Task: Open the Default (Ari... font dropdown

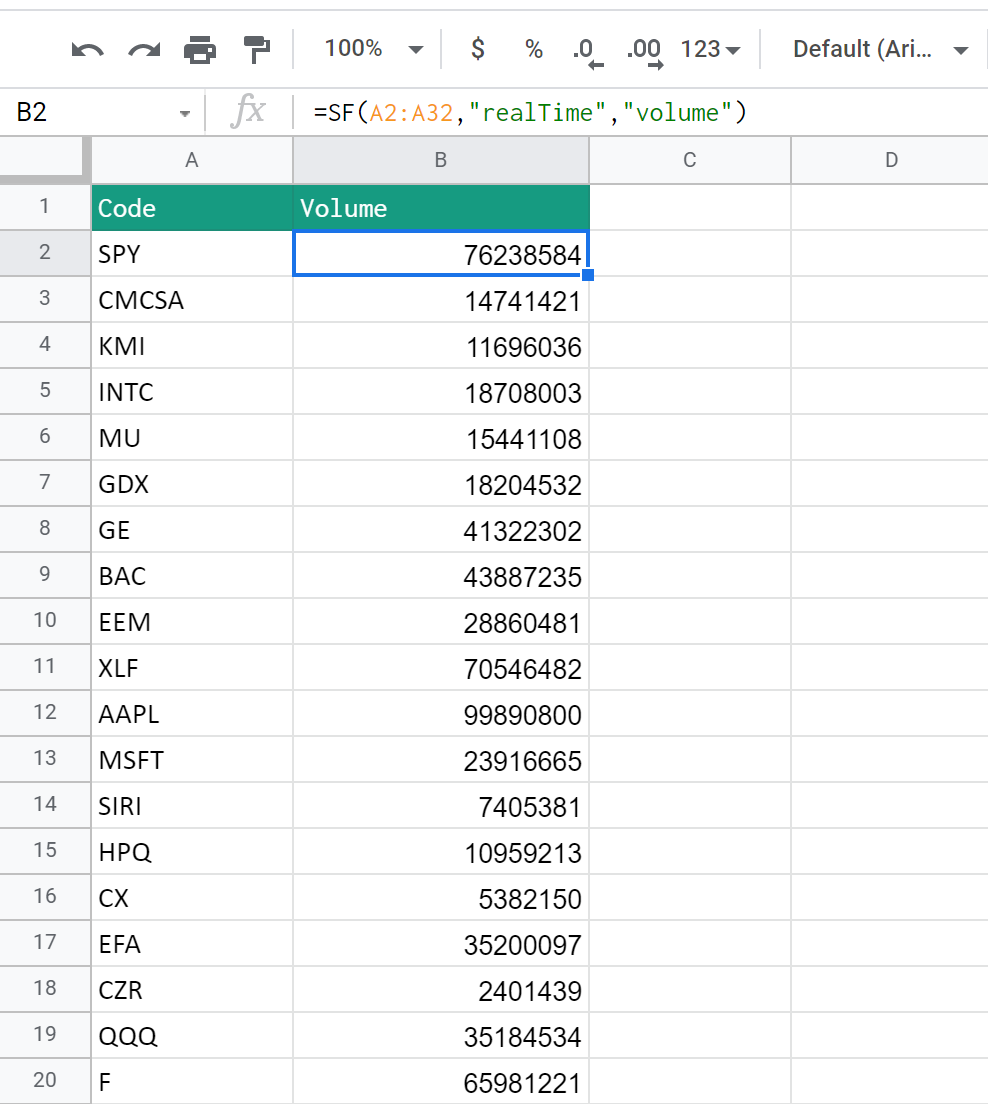Action: point(880,49)
